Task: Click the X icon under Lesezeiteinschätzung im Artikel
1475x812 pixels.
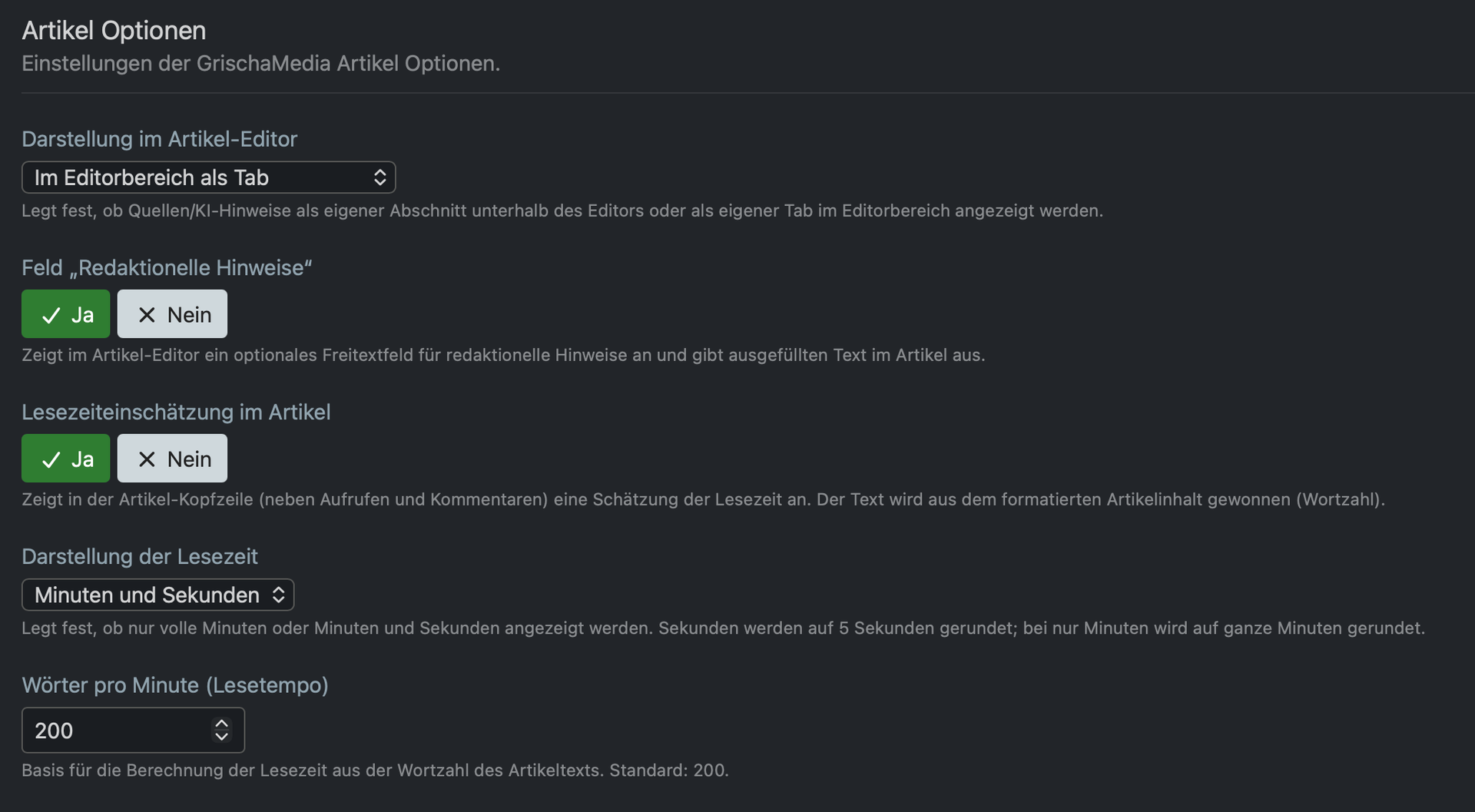Action: [147, 459]
